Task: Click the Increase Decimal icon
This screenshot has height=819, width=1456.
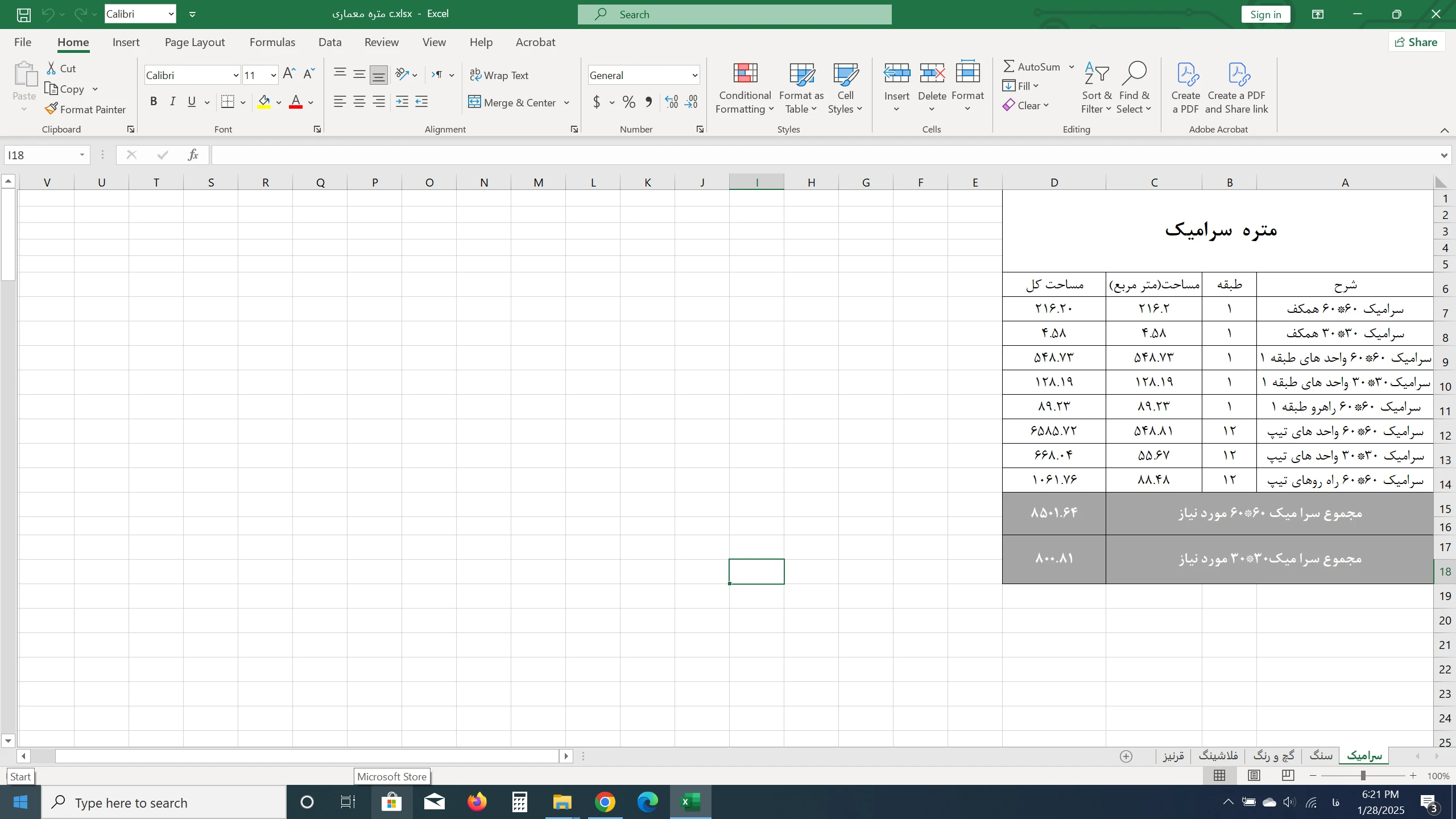Action: (672, 102)
